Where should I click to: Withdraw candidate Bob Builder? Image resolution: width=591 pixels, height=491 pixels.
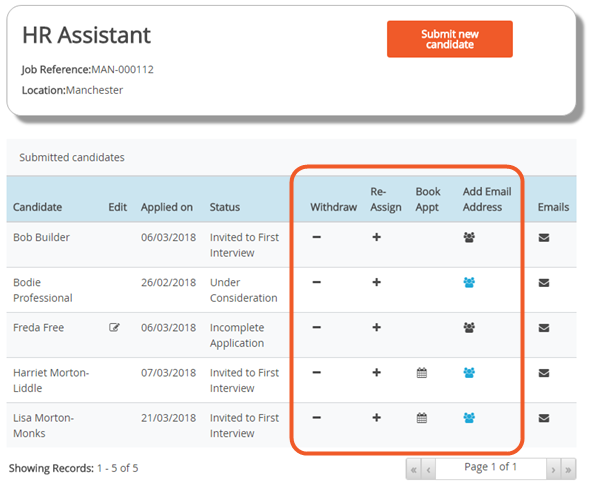click(x=317, y=237)
